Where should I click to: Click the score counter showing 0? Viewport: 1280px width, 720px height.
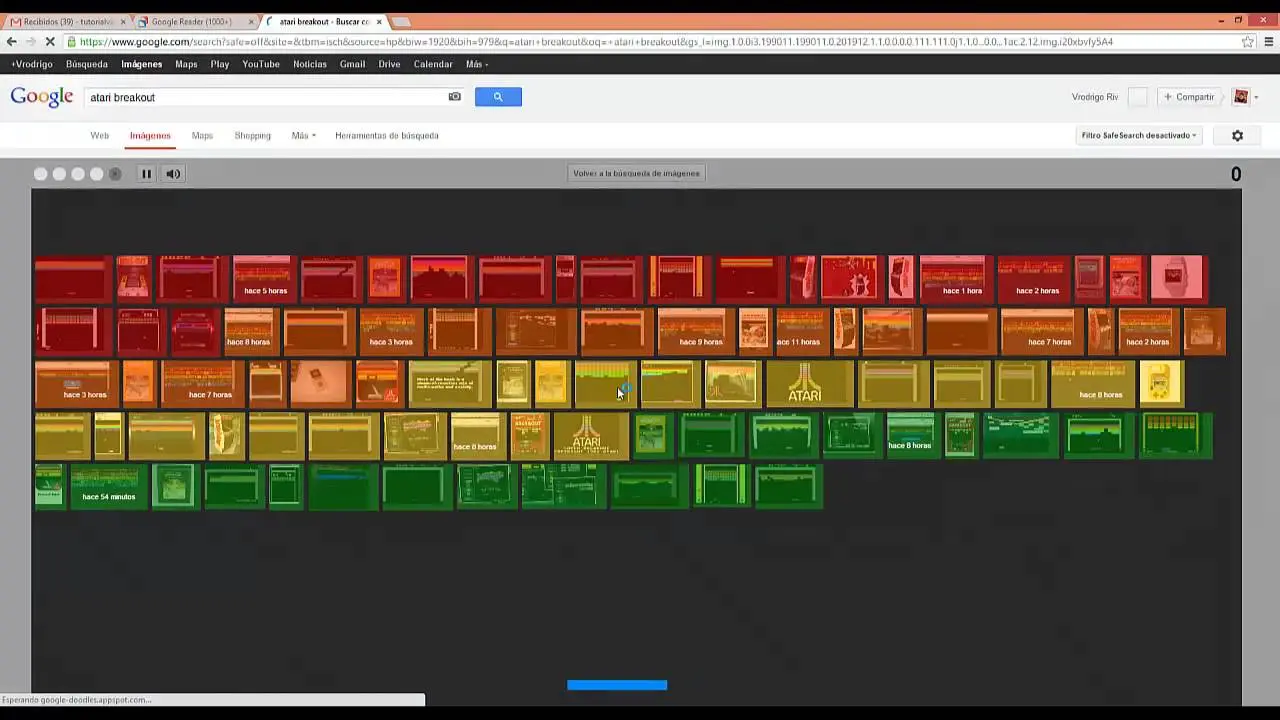[1236, 174]
